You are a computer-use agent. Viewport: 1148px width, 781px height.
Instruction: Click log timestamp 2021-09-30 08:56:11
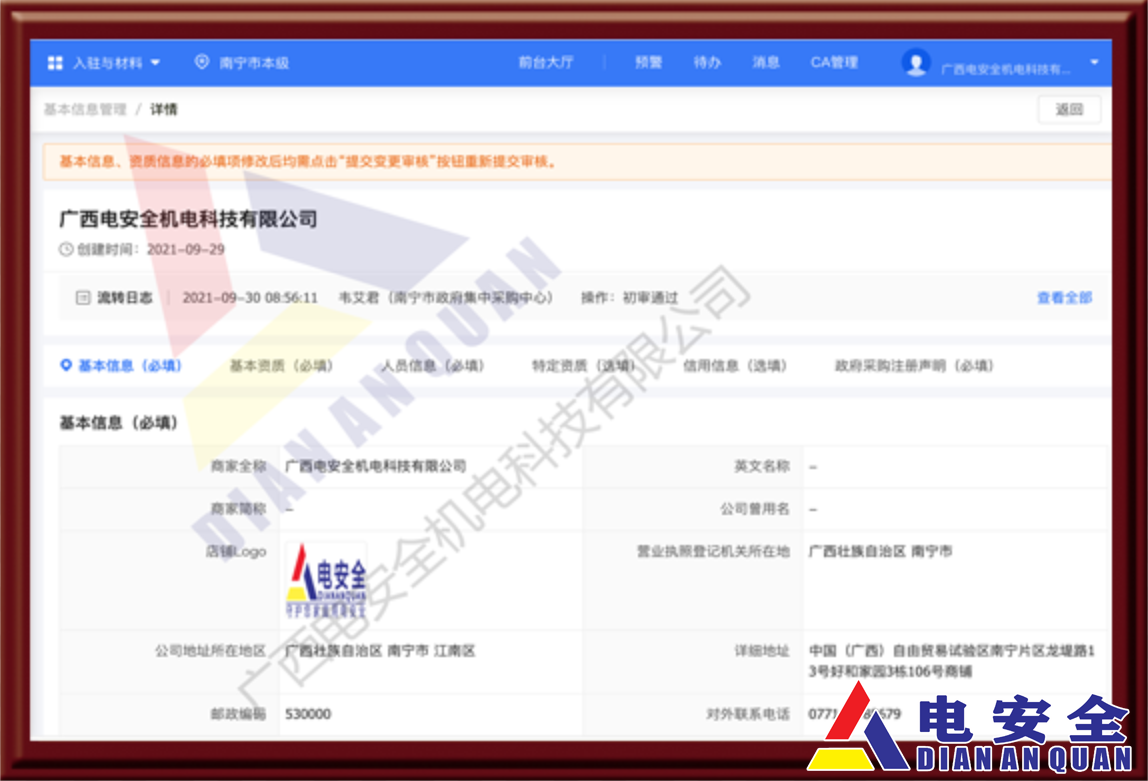(250, 297)
